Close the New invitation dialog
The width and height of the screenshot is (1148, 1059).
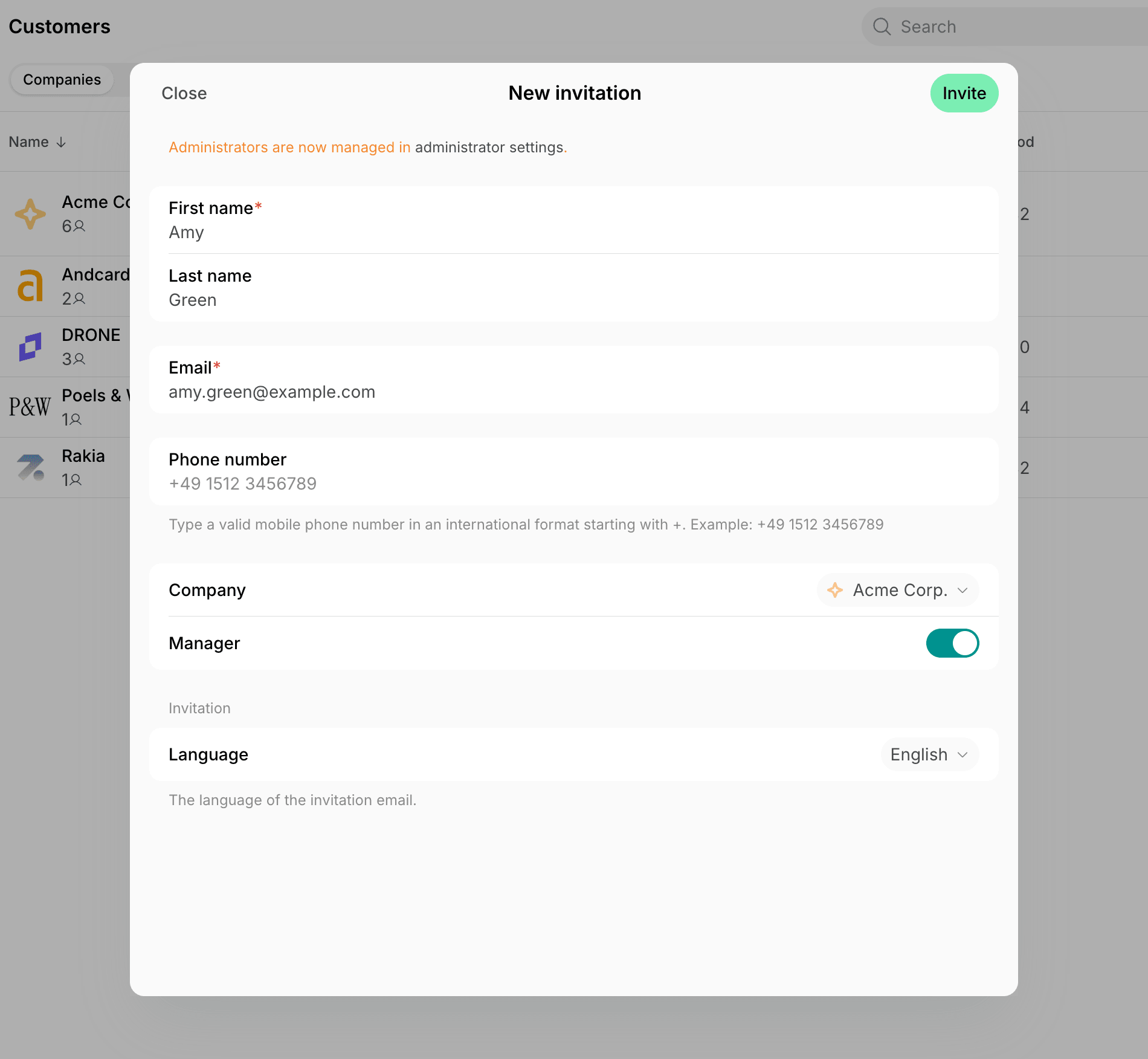point(184,93)
